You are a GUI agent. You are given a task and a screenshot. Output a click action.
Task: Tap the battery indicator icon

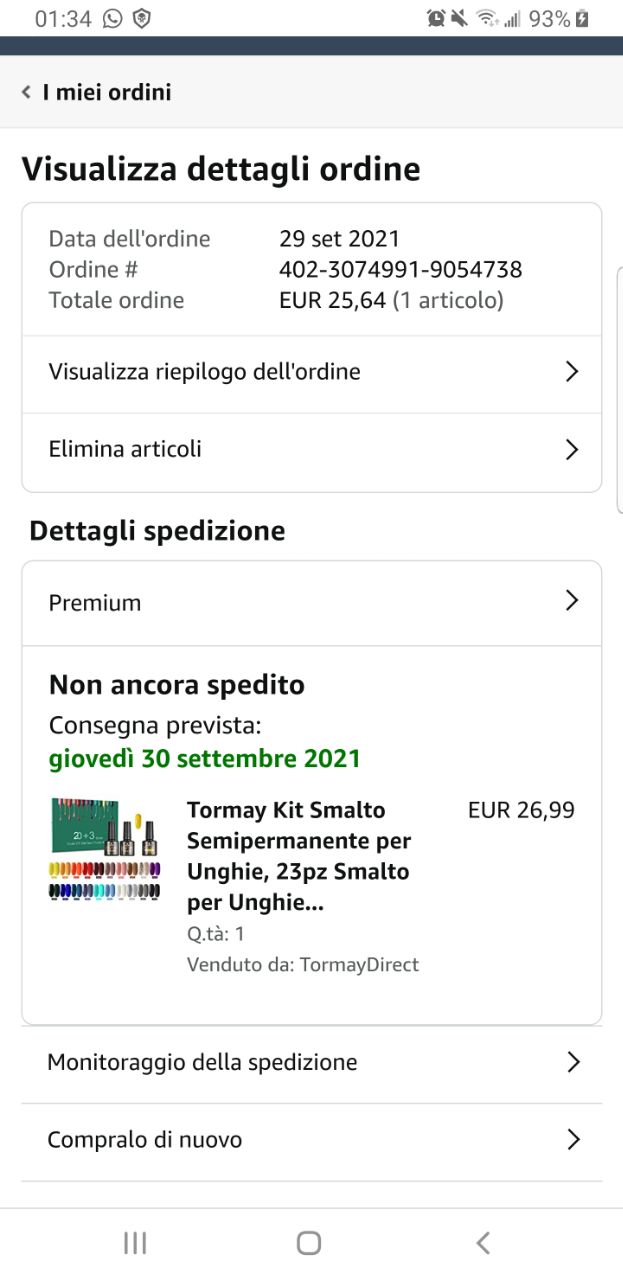click(583, 18)
